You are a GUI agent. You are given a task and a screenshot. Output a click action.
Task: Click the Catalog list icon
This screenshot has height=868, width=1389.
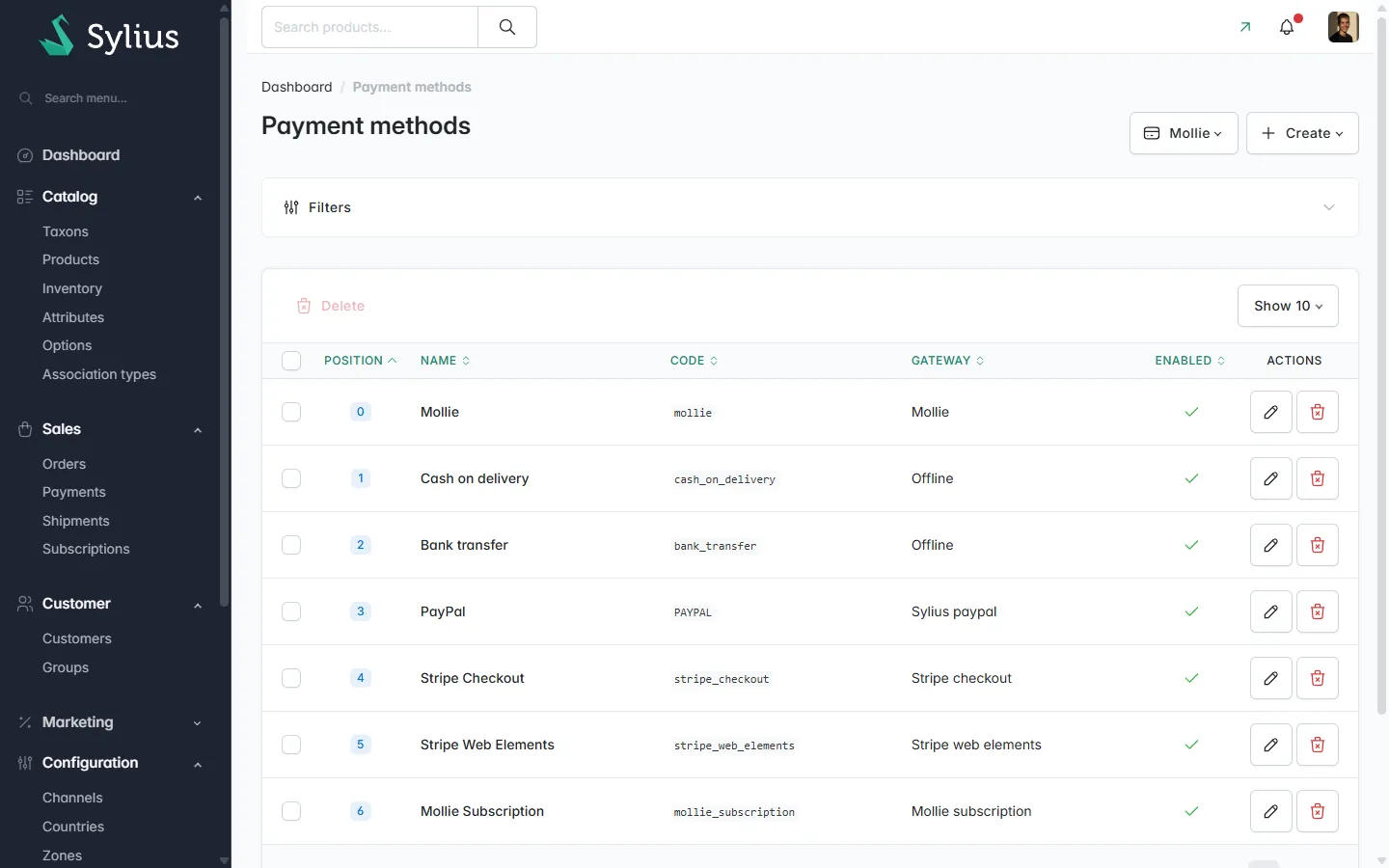coord(25,197)
